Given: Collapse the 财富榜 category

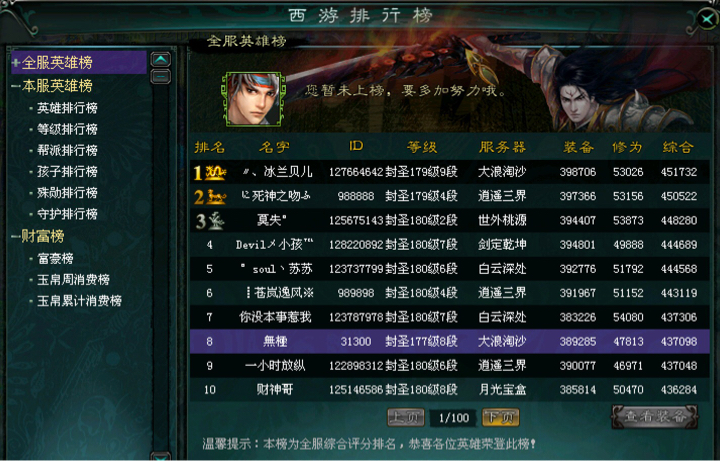Looking at the screenshot, I should [16, 237].
